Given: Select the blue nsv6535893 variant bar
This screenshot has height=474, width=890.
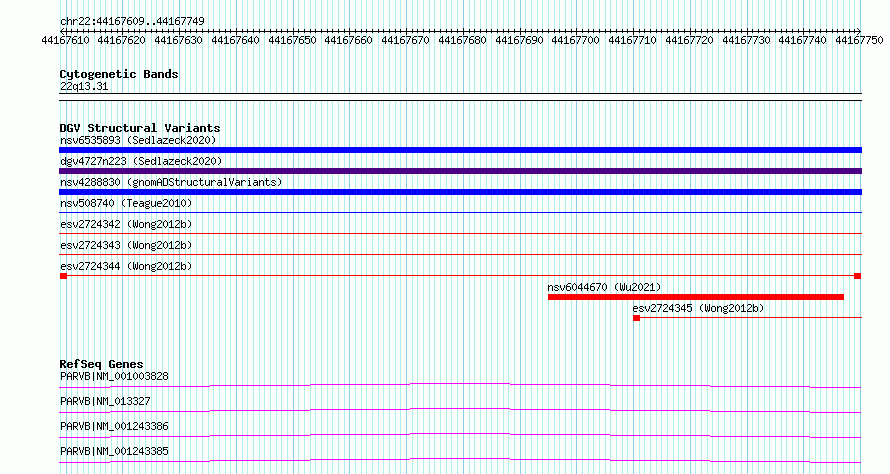Looking at the screenshot, I should tap(460, 150).
